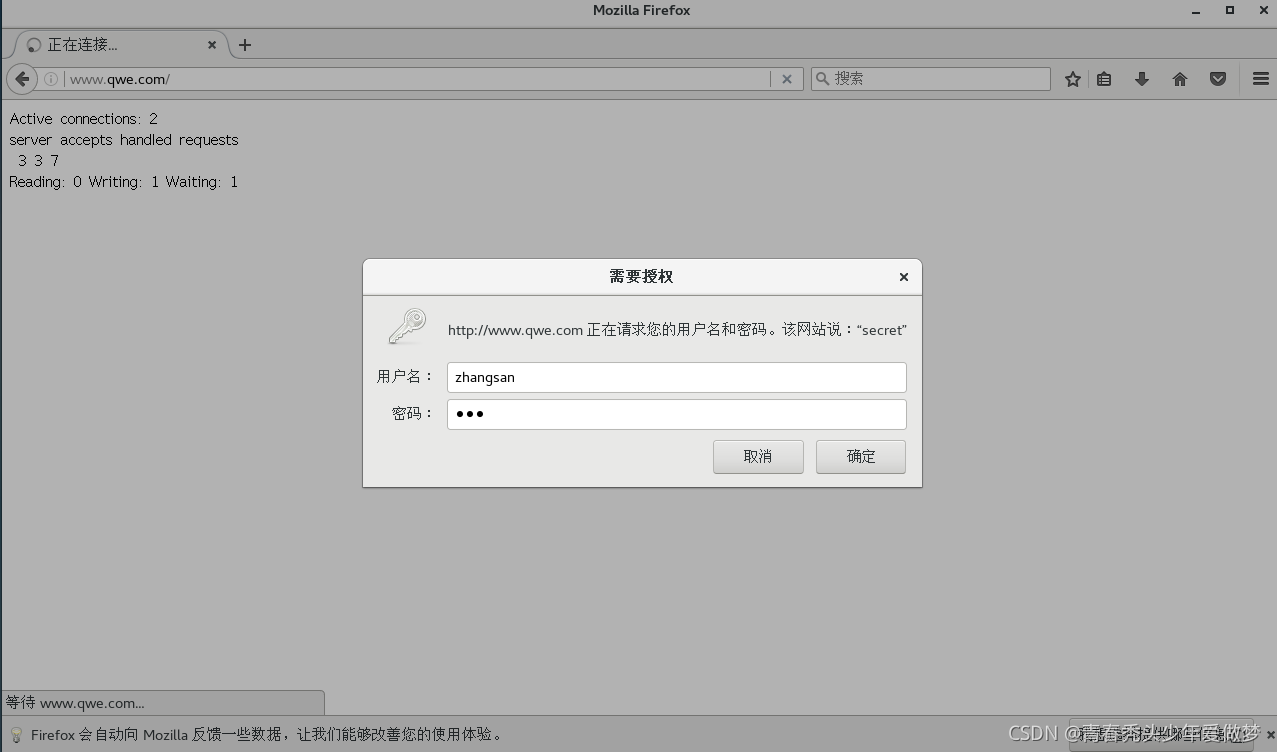Image resolution: width=1277 pixels, height=752 pixels.
Task: Clear the address bar with the X icon
Action: click(x=787, y=78)
